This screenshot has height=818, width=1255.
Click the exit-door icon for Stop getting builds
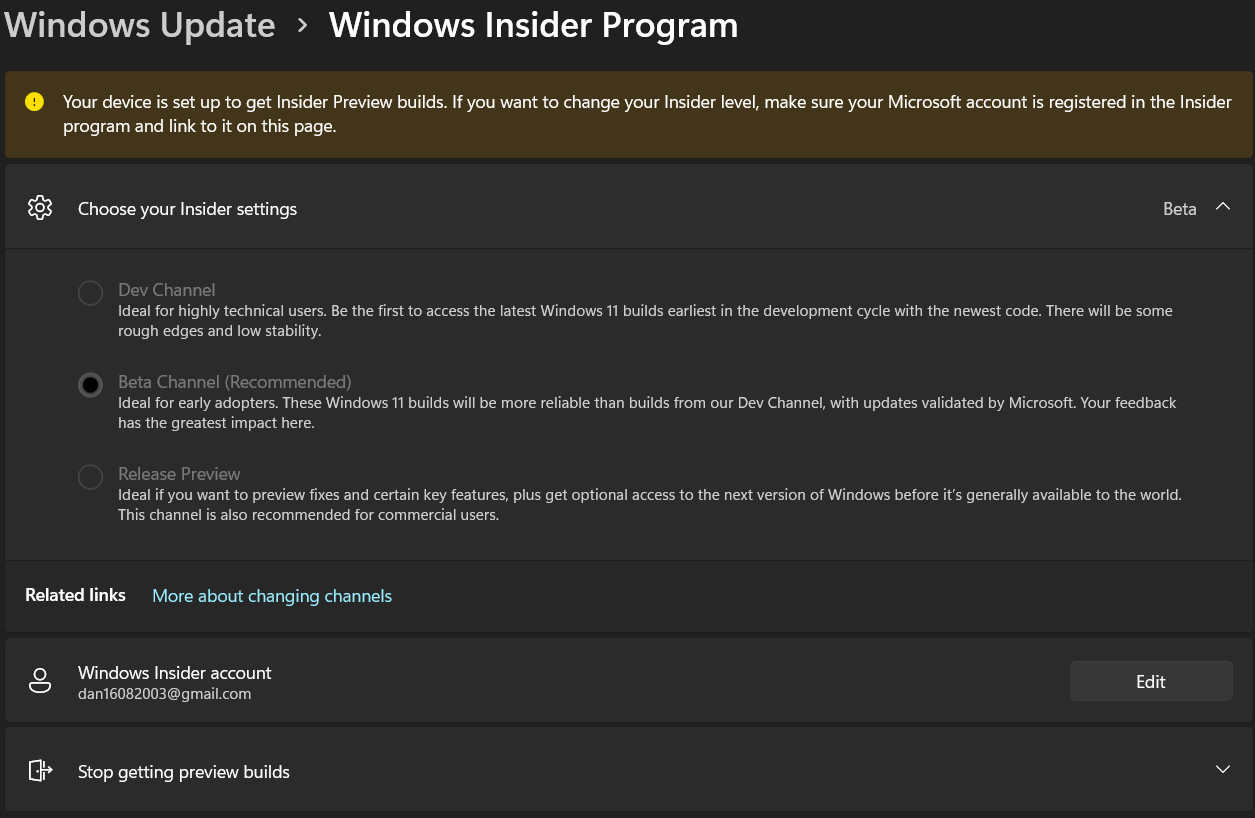40,770
